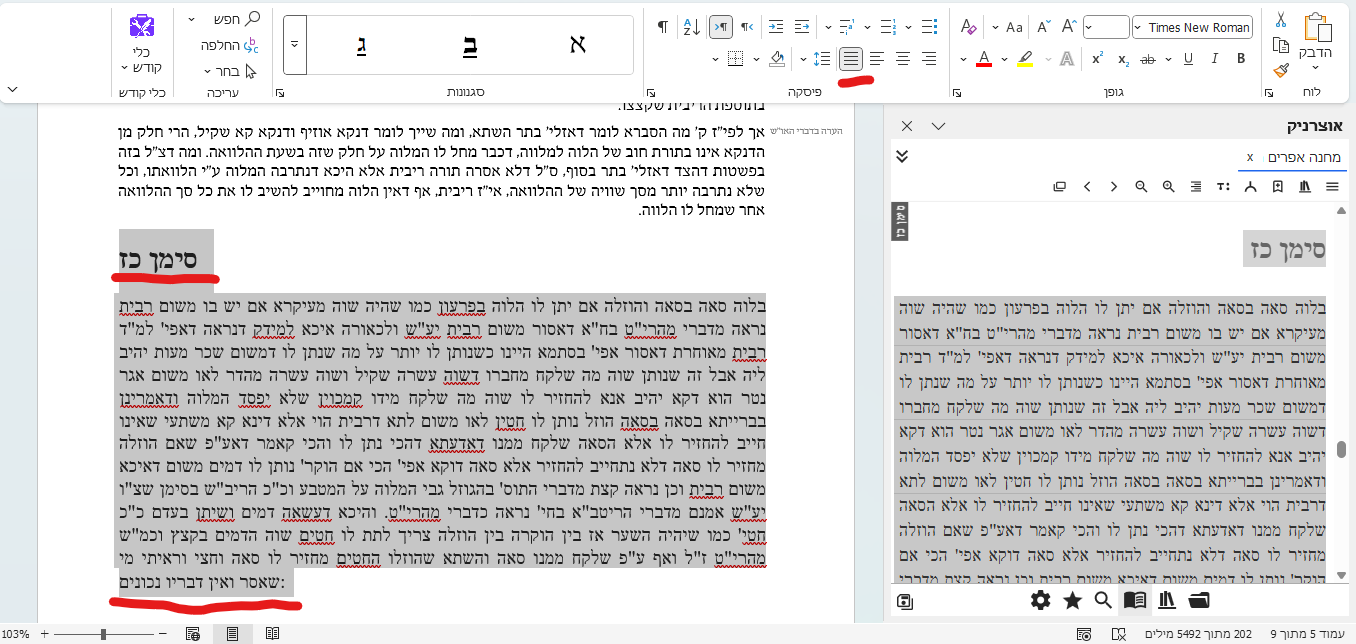Click the Cut scissors icon

coord(1281,20)
